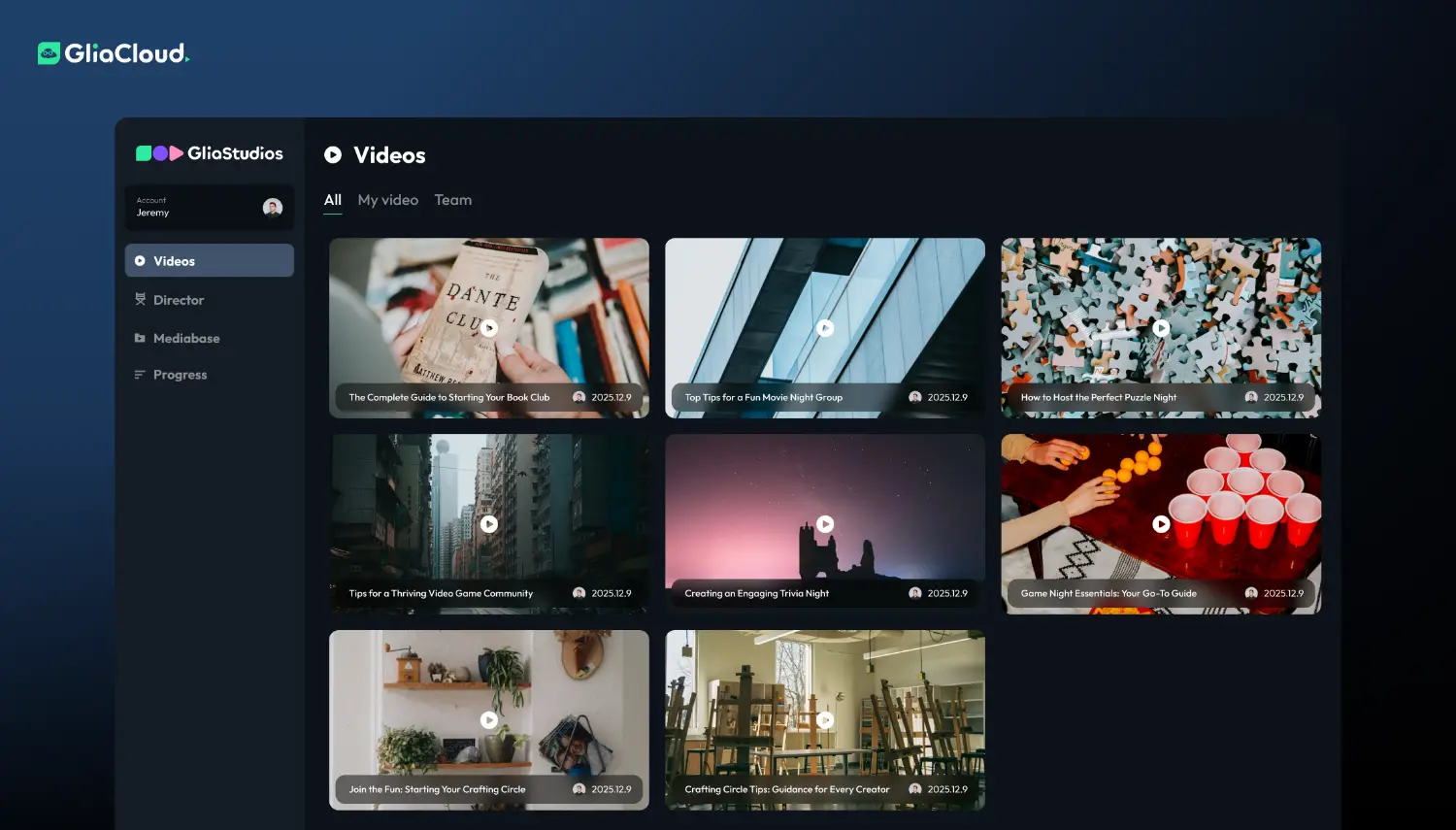Open the Account Jeremy panel
This screenshot has width=1456, height=830.
click(194, 208)
